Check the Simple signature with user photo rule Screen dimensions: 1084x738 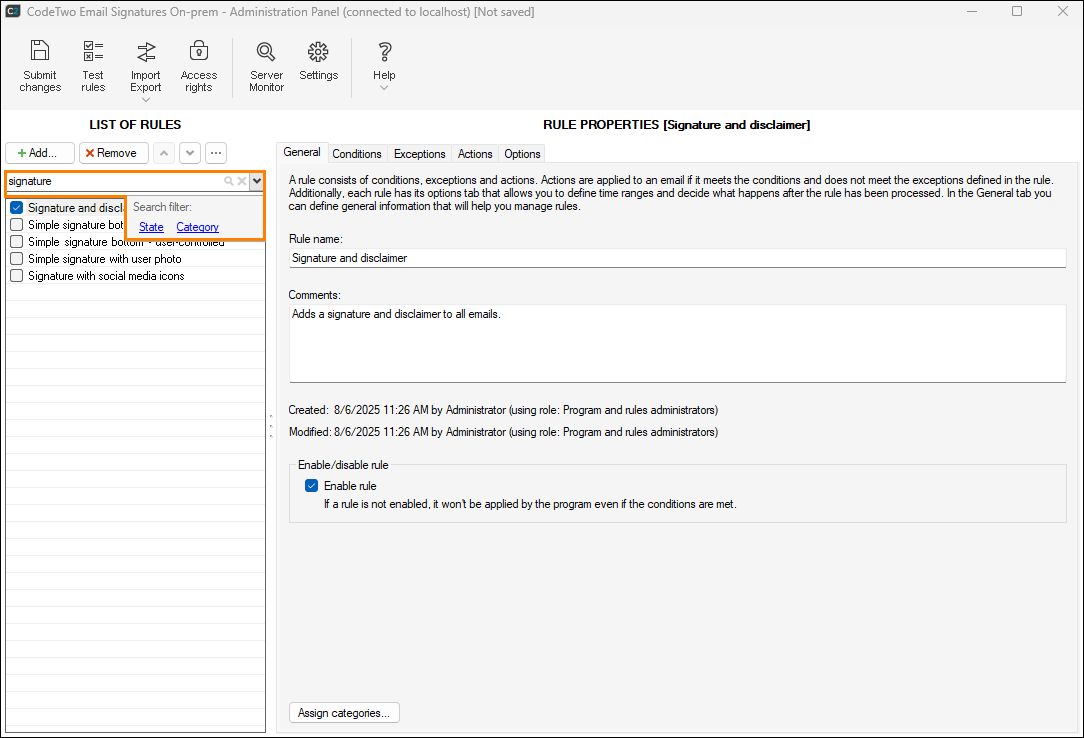point(16,259)
